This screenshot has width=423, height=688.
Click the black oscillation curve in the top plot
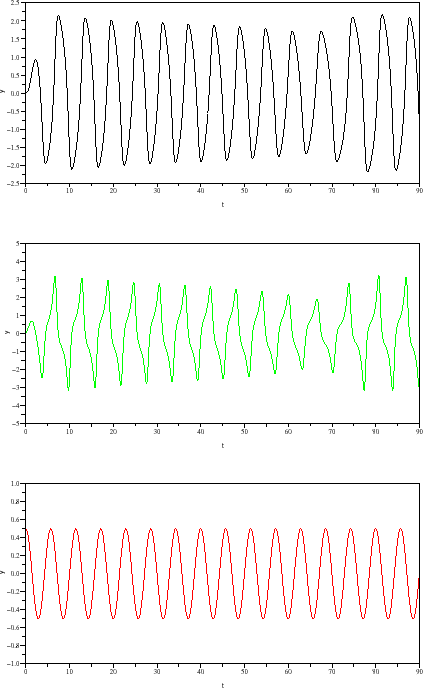222,93
